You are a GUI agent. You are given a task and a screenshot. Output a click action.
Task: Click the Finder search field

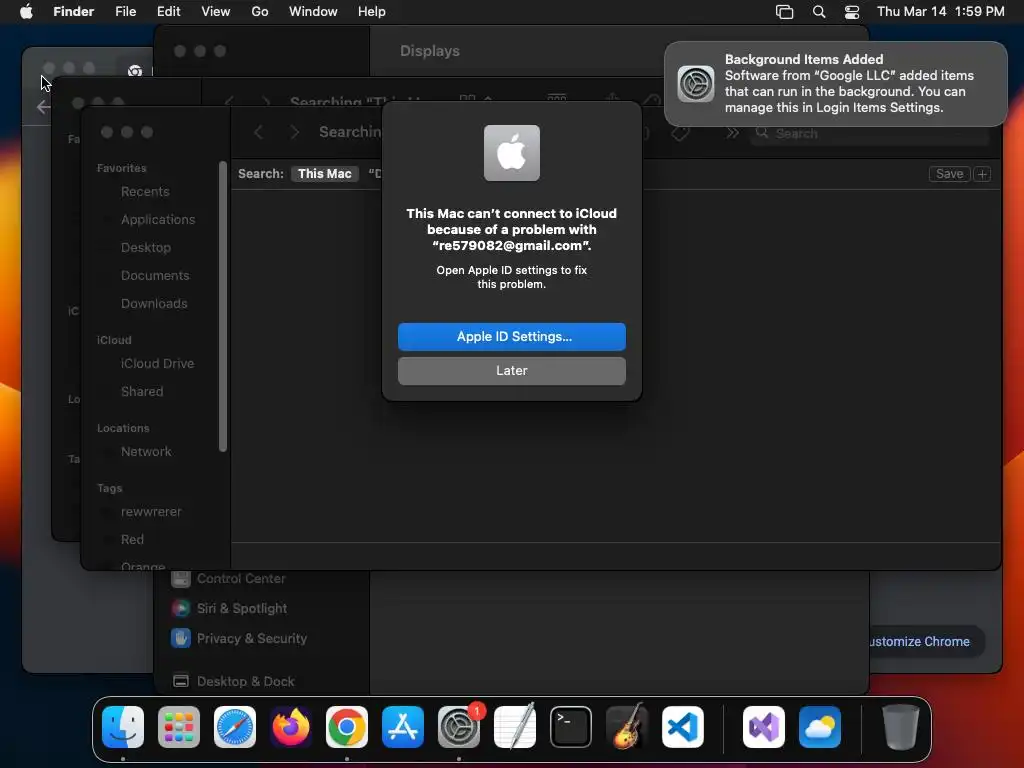[869, 133]
